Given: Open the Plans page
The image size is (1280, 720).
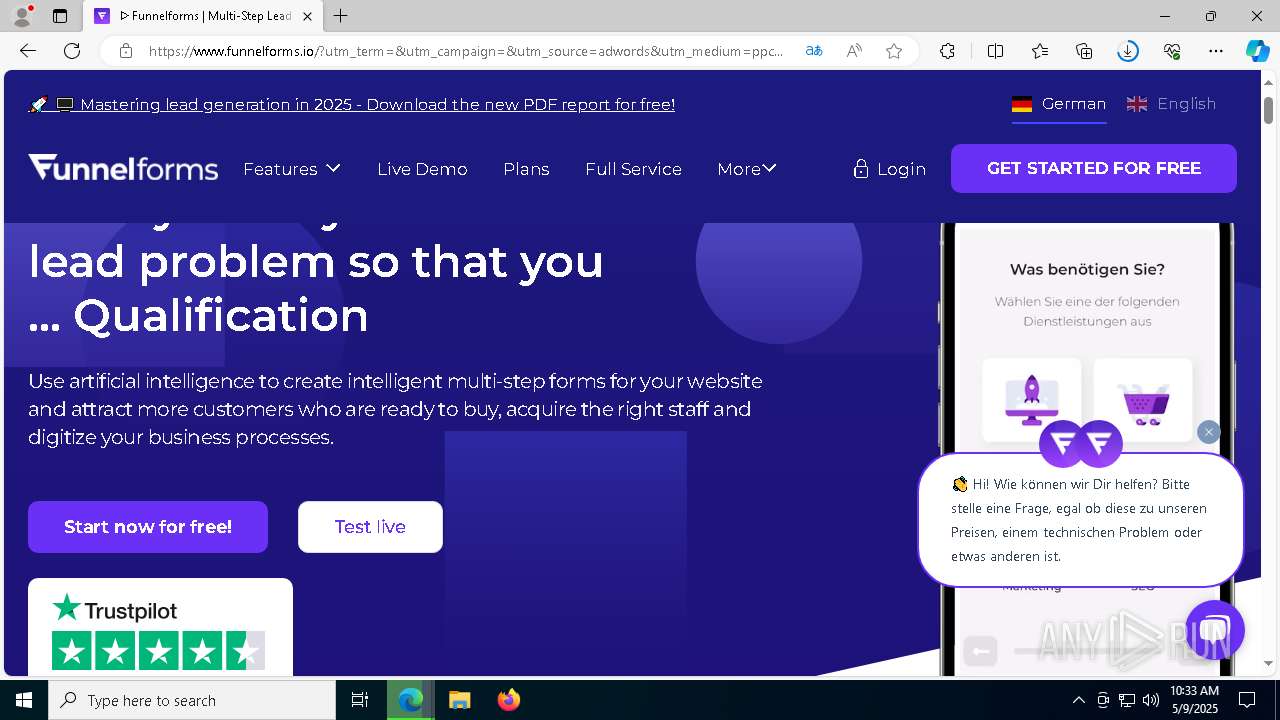Looking at the screenshot, I should click(526, 169).
